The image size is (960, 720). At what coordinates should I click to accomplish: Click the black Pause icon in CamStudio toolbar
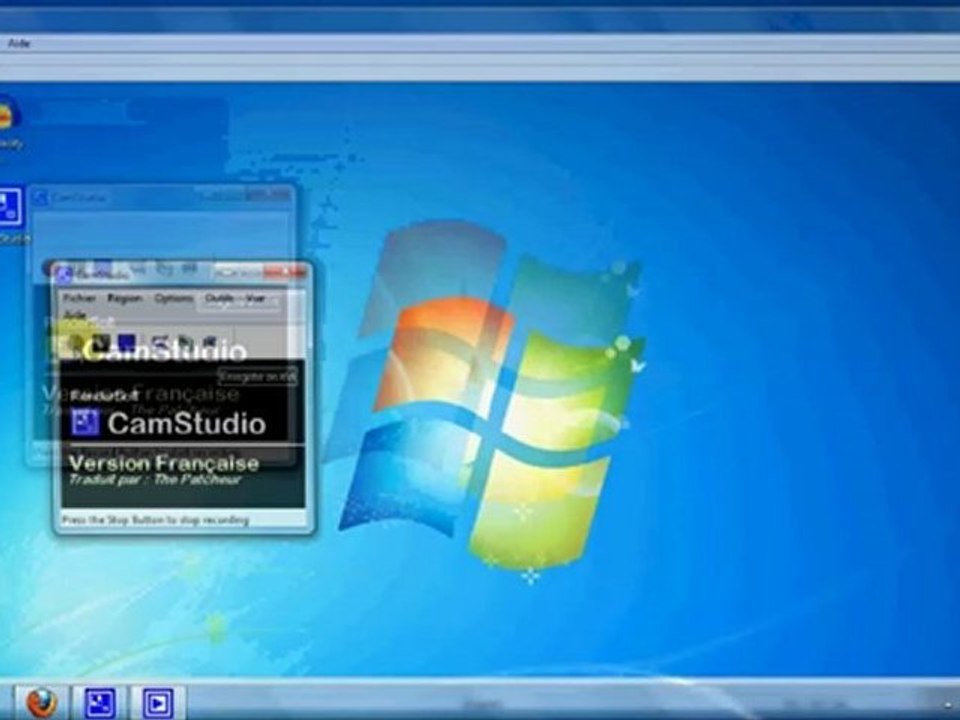[102, 343]
